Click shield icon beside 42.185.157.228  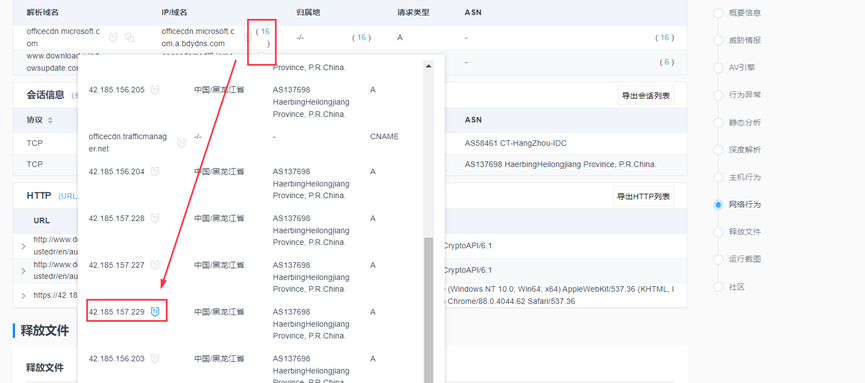(x=155, y=219)
